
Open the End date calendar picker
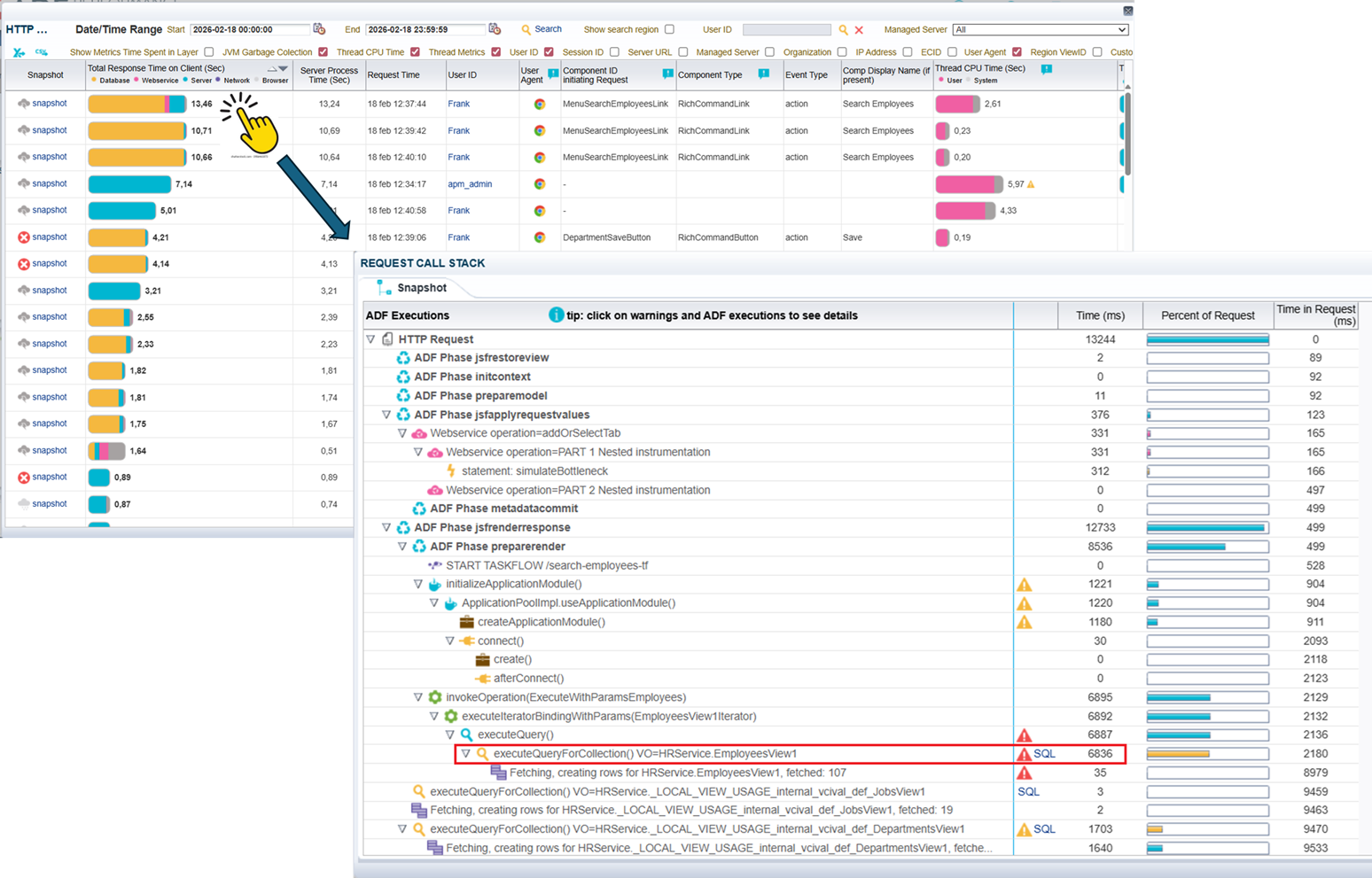point(495,29)
